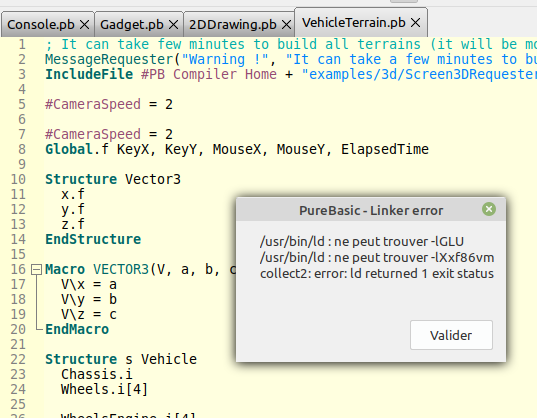537x418 pixels.
Task: Click line number 12 in the gutter
Action: click(x=18, y=209)
